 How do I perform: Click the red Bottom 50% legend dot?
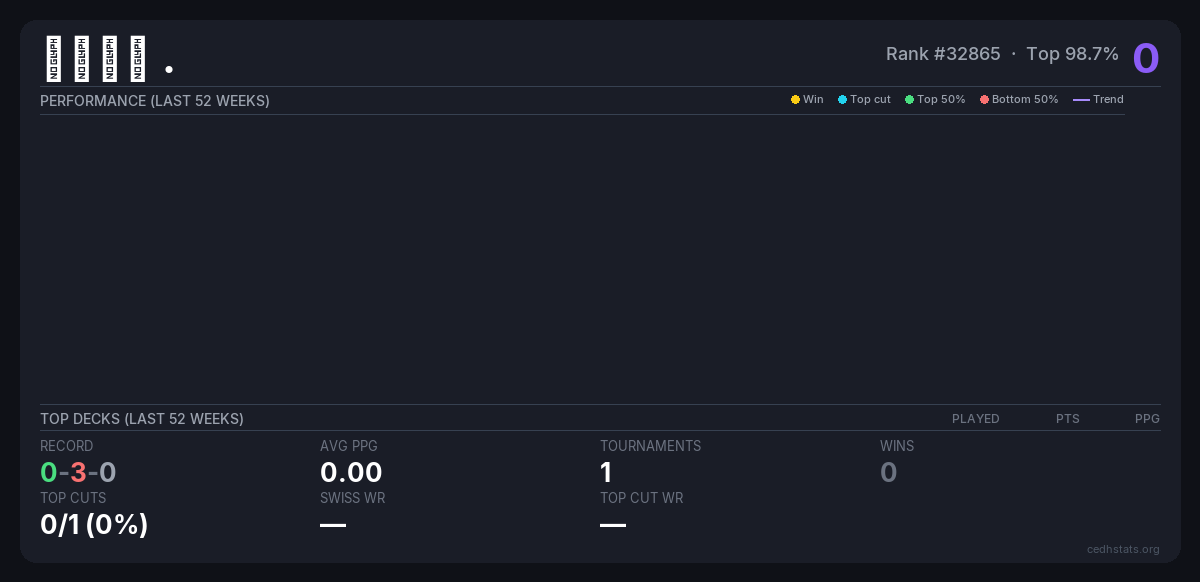(x=984, y=100)
